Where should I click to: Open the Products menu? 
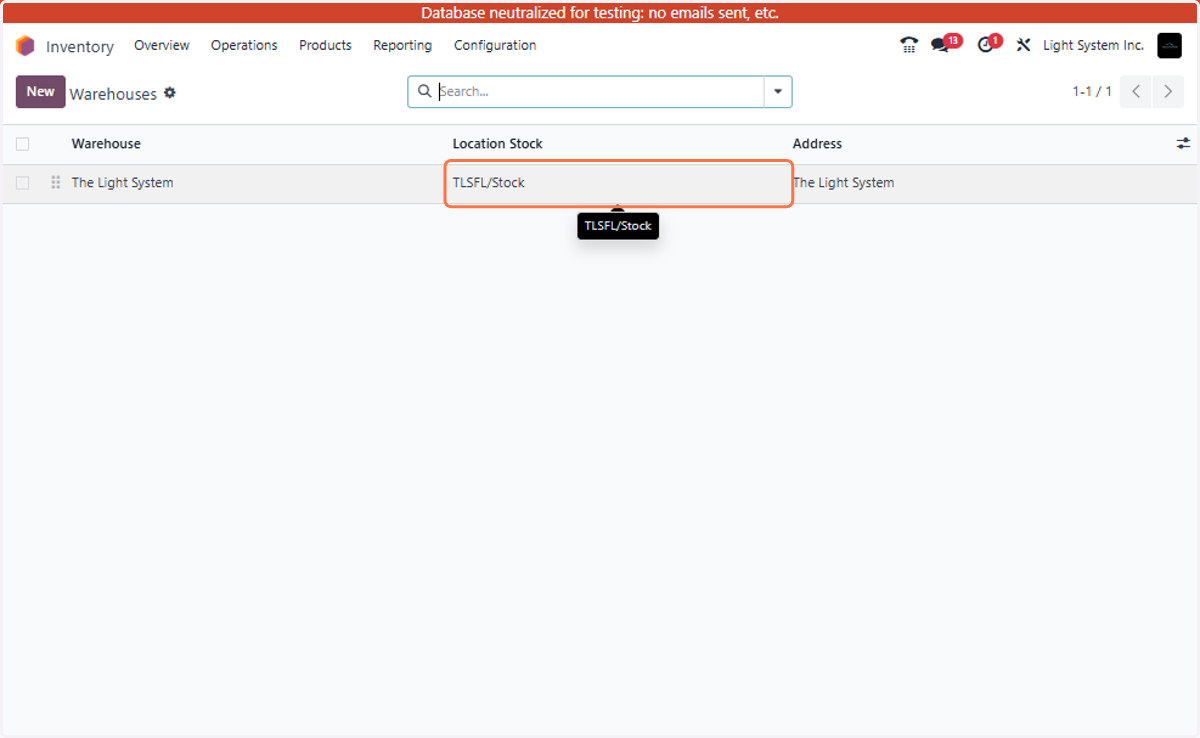tap(325, 45)
